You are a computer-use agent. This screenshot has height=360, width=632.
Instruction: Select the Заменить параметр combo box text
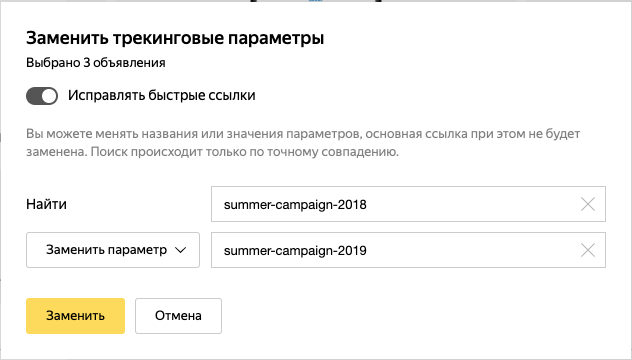pos(106,250)
